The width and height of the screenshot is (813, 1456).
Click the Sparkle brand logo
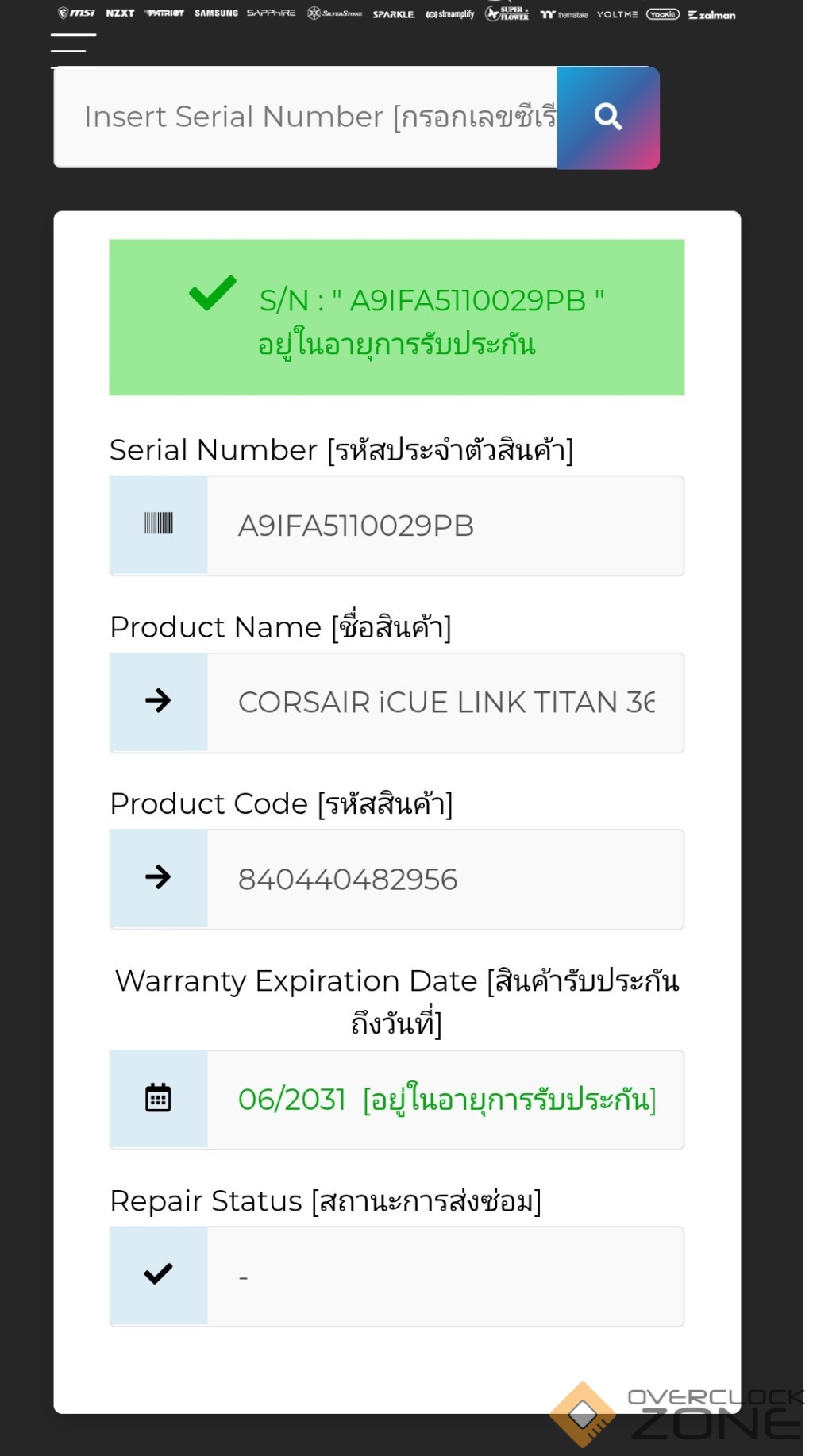coord(393,14)
